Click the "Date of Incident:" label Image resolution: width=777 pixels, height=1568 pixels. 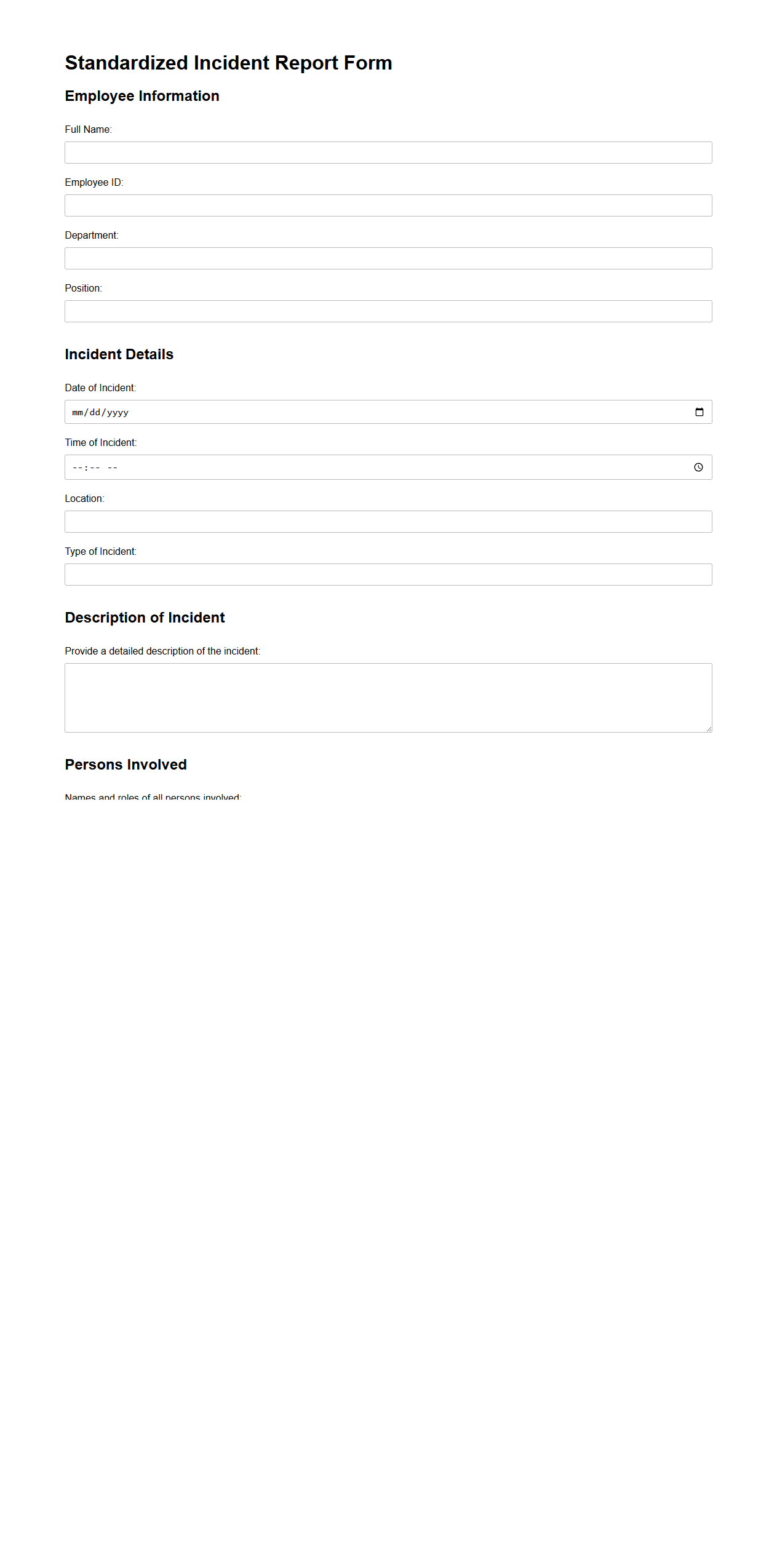(100, 388)
